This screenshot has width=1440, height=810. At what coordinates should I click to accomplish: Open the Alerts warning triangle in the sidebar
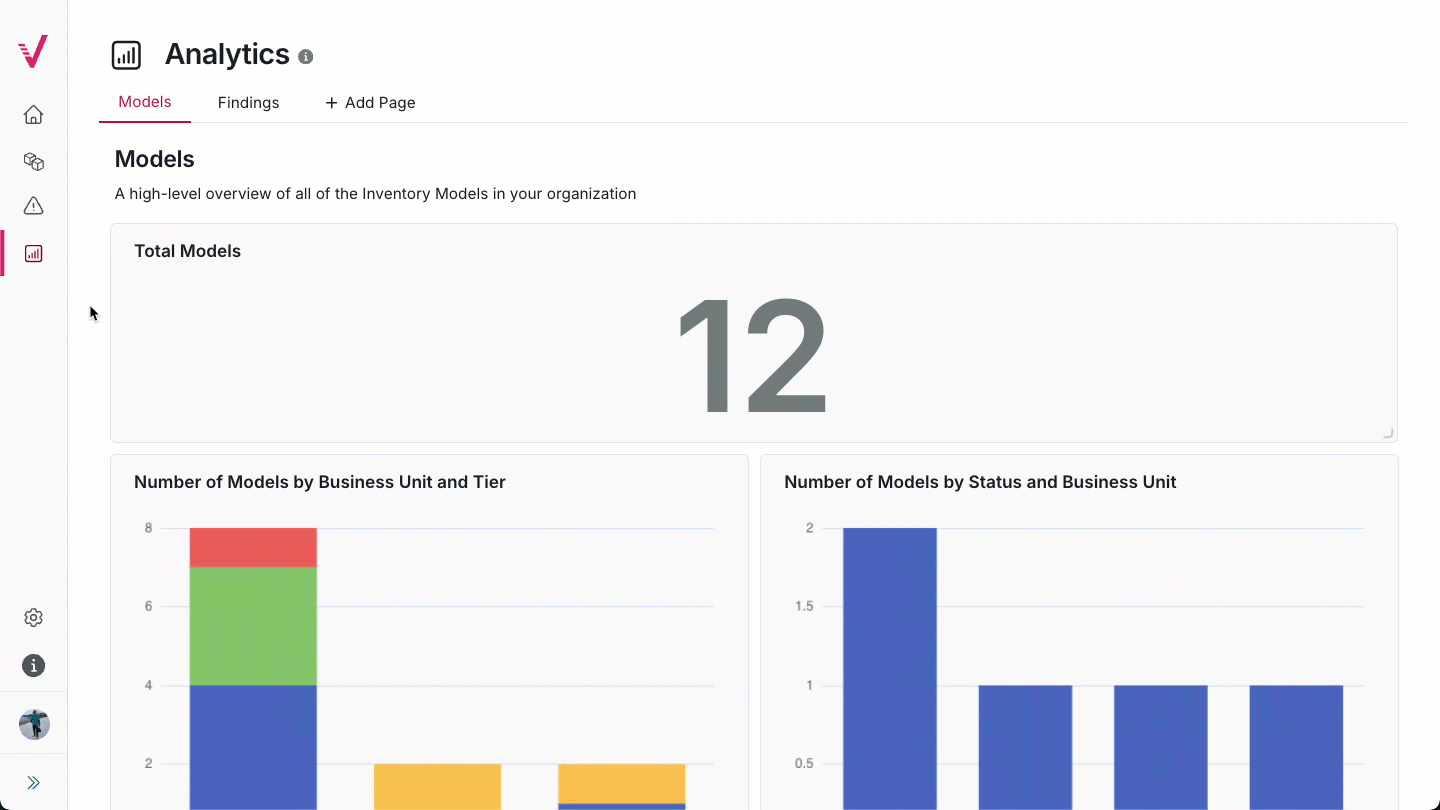pyautogui.click(x=33, y=205)
